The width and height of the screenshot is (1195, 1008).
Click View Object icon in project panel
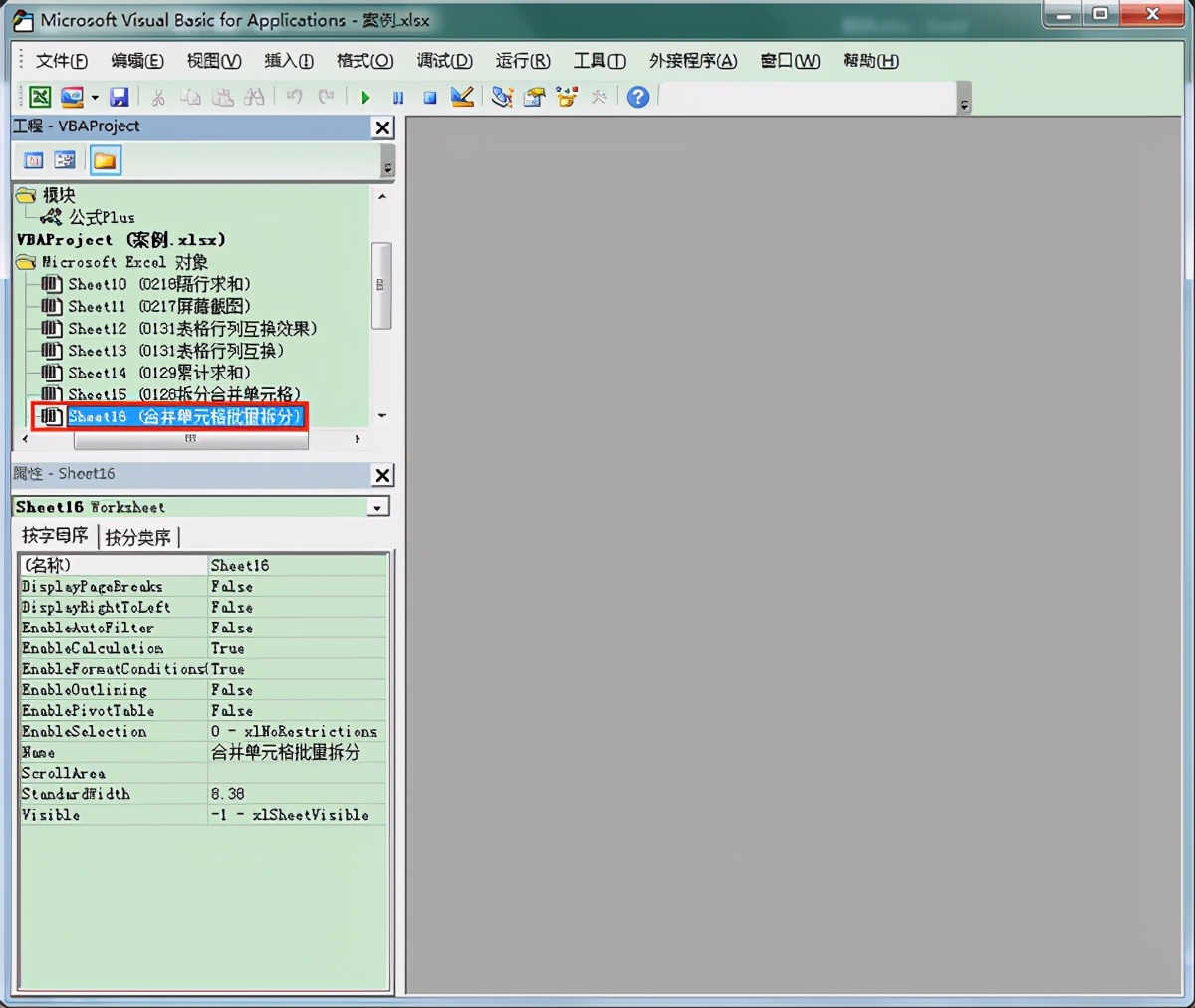65,160
